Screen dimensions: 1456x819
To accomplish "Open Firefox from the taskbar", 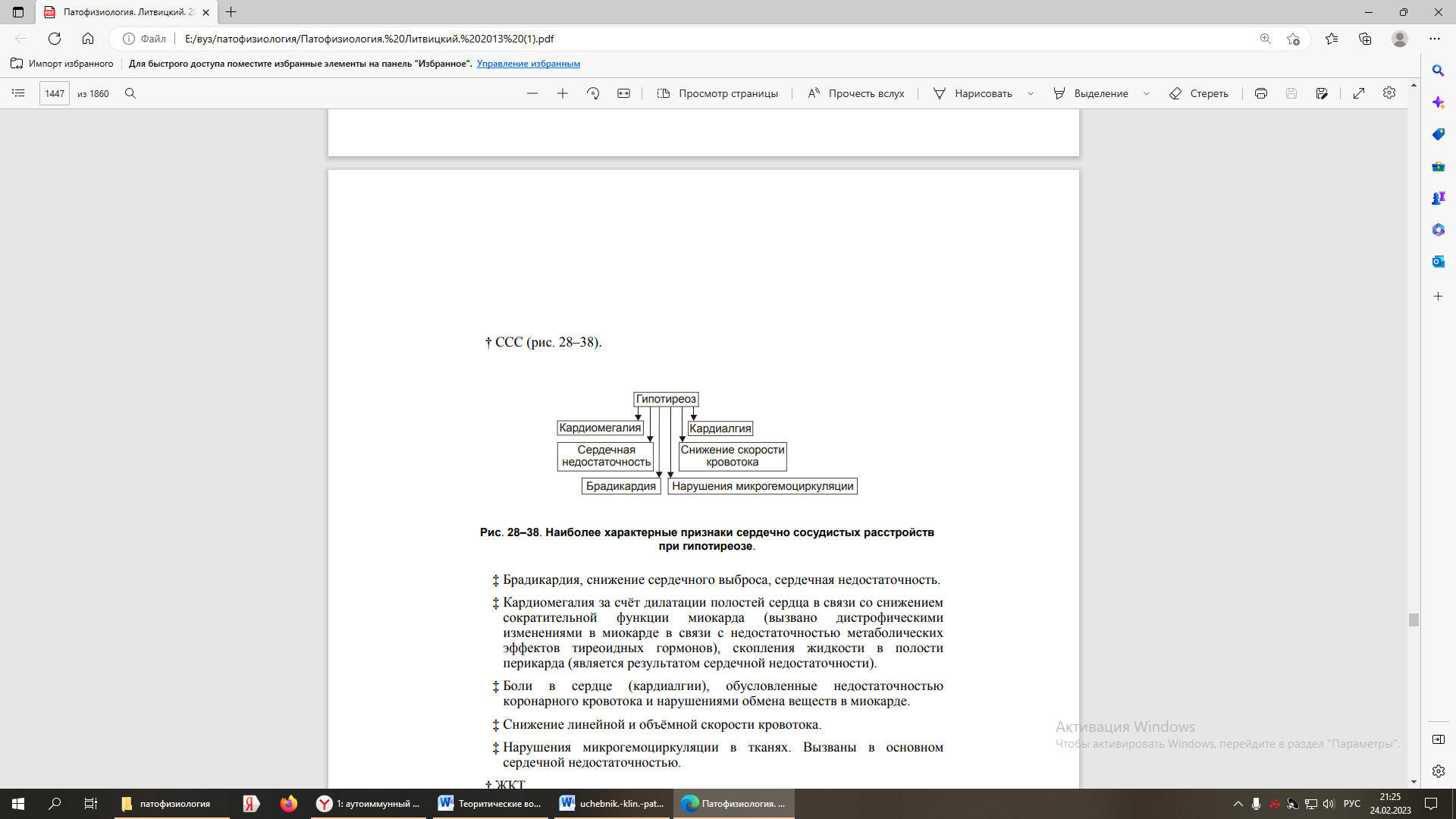I will click(x=288, y=804).
